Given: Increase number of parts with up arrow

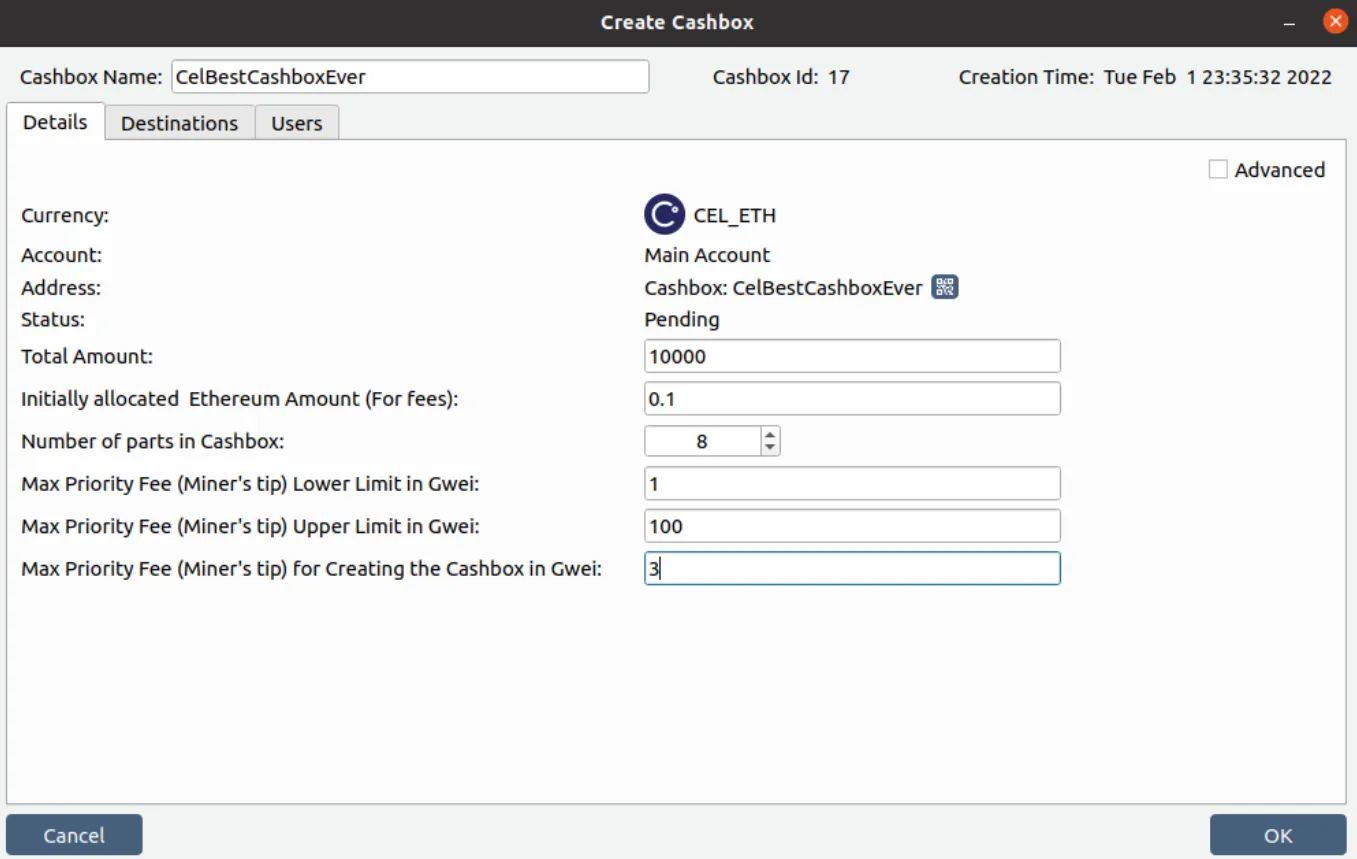Looking at the screenshot, I should pyautogui.click(x=770, y=434).
